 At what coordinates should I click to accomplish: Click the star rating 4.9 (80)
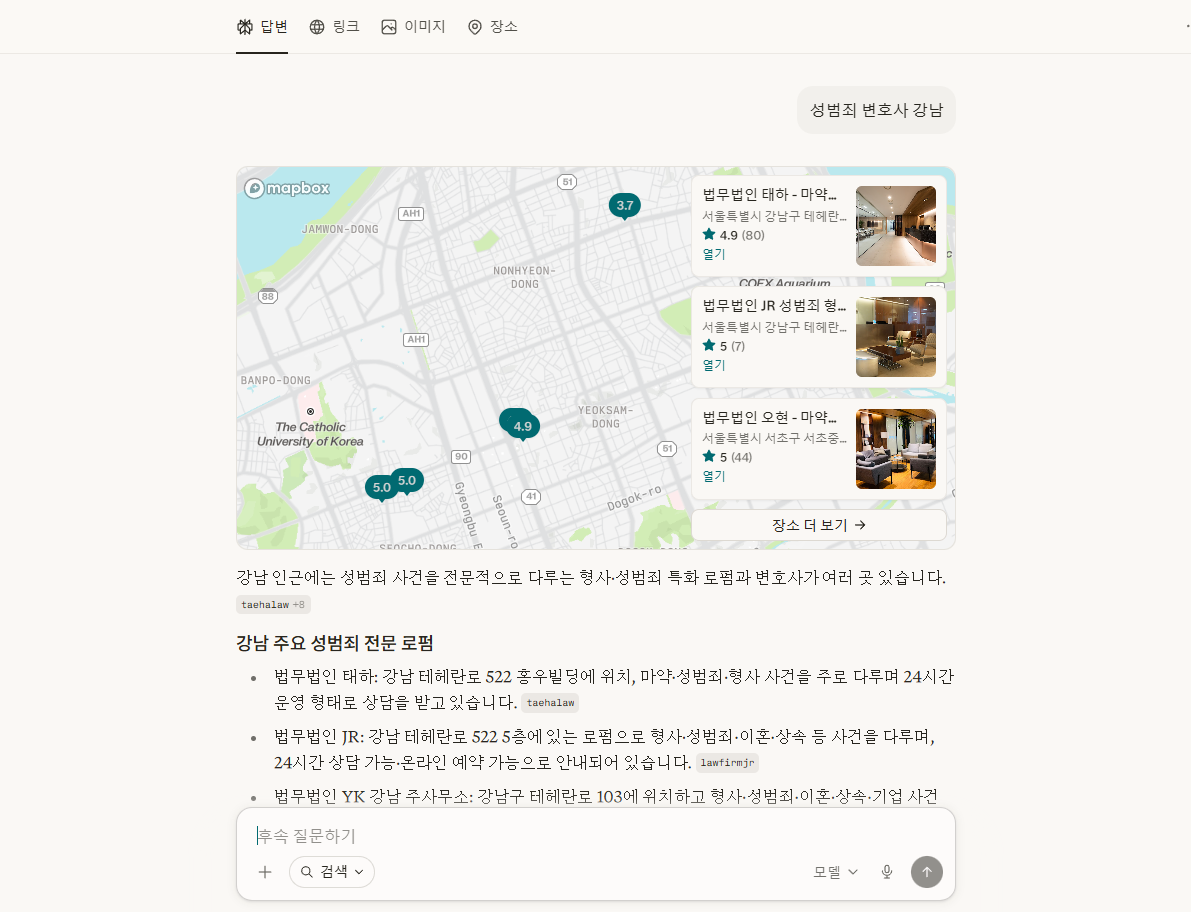[733, 235]
